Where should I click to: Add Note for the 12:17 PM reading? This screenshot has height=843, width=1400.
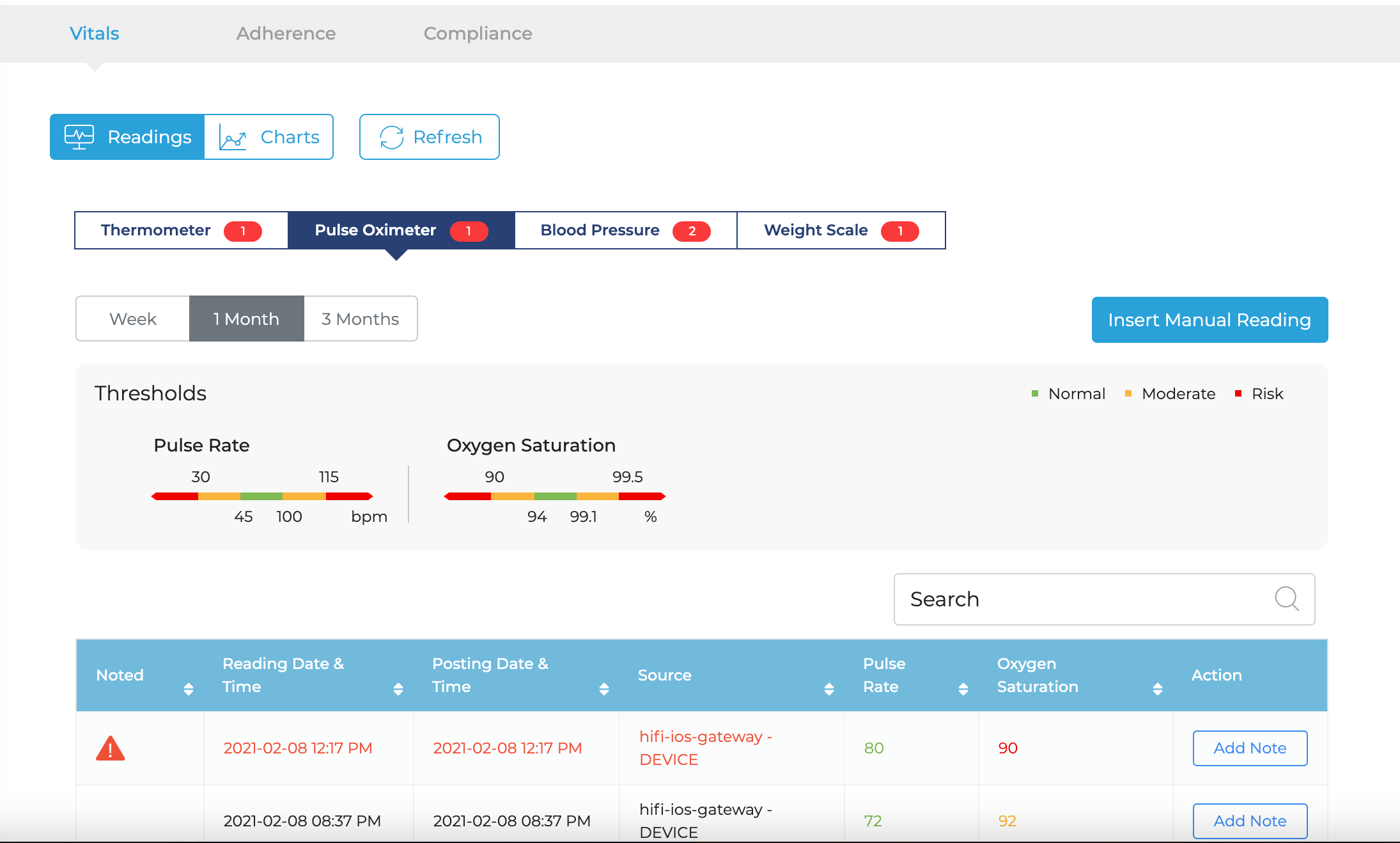click(x=1250, y=748)
